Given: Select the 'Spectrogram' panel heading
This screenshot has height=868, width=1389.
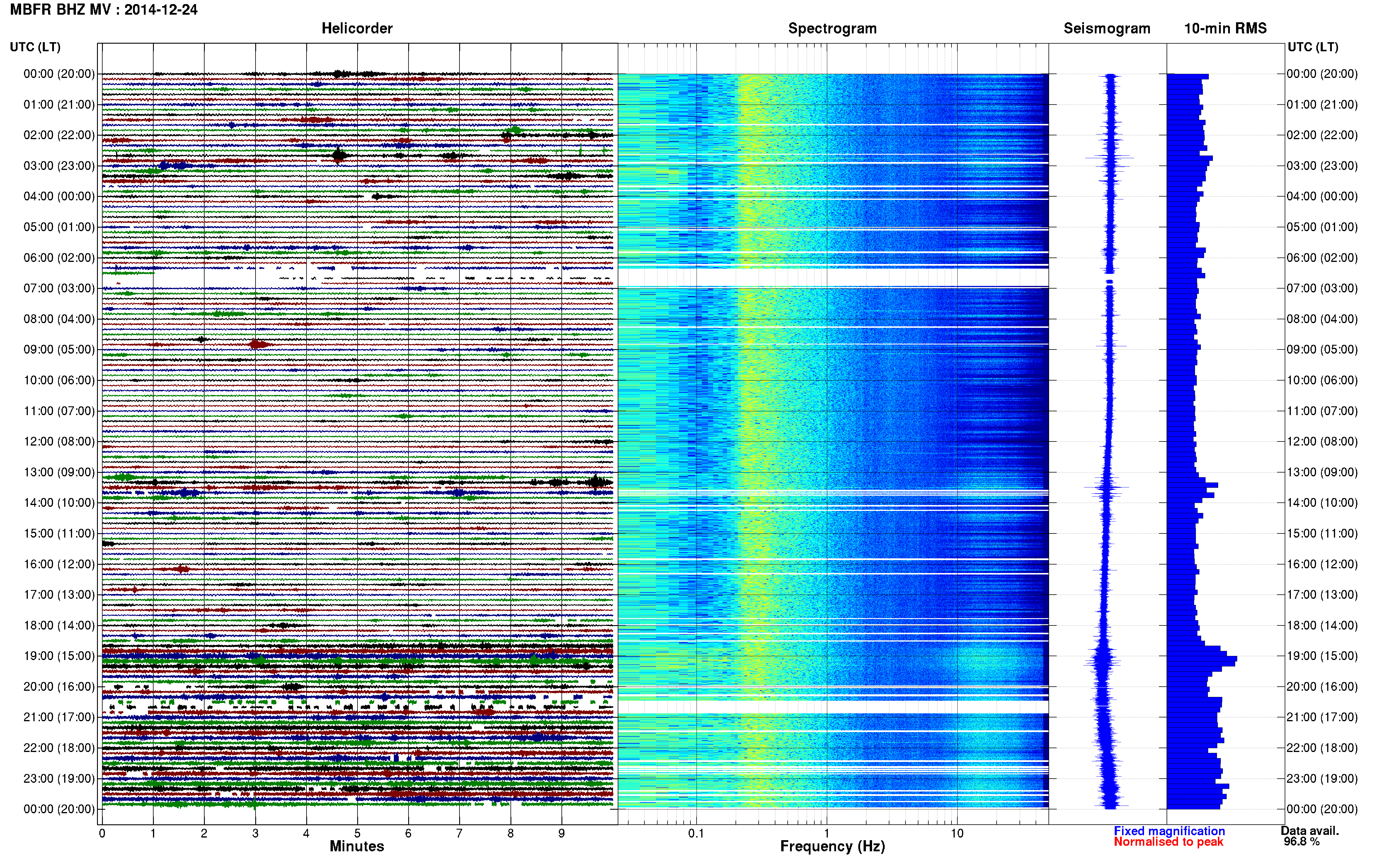Looking at the screenshot, I should coord(832,28).
